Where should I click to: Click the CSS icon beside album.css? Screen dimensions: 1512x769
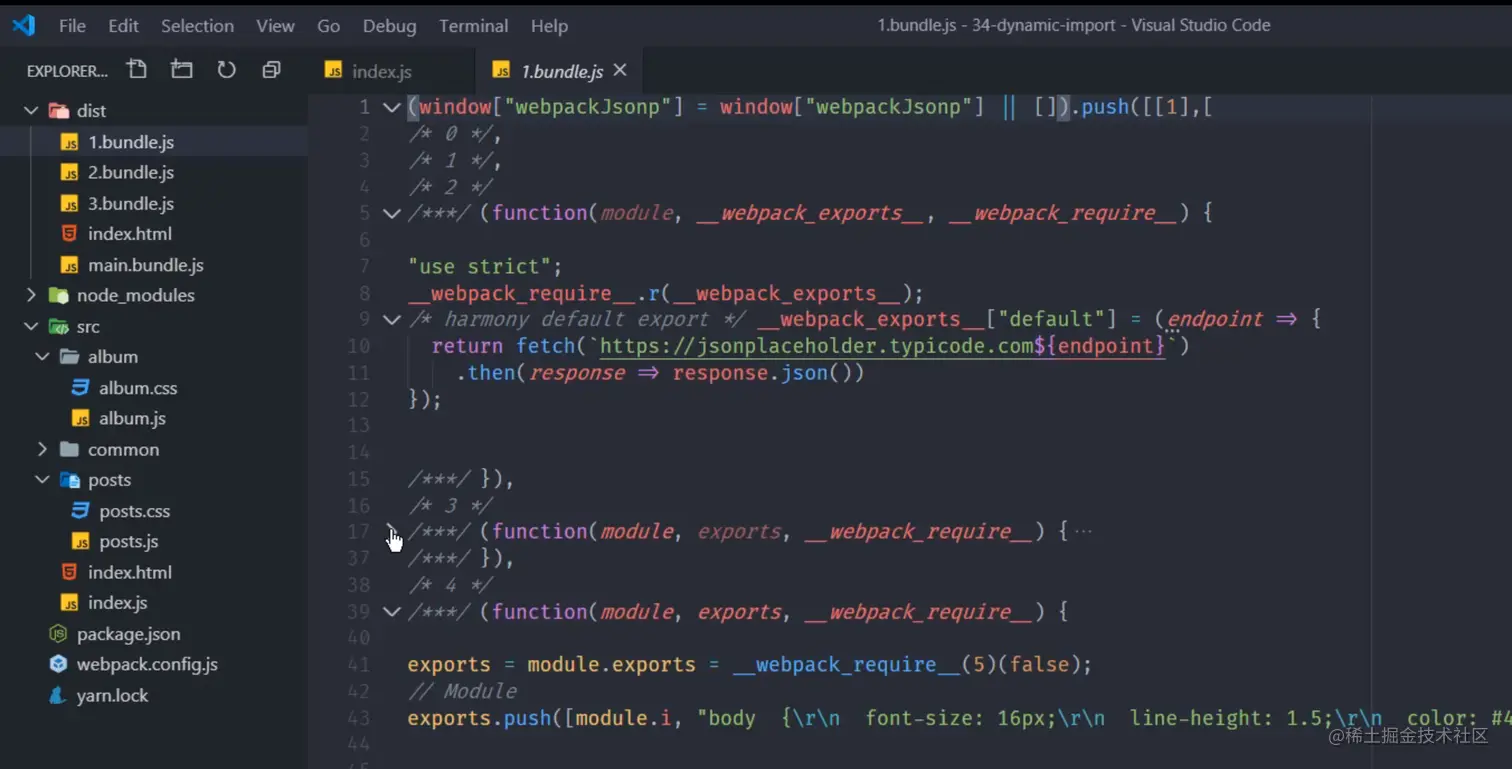[x=80, y=388]
